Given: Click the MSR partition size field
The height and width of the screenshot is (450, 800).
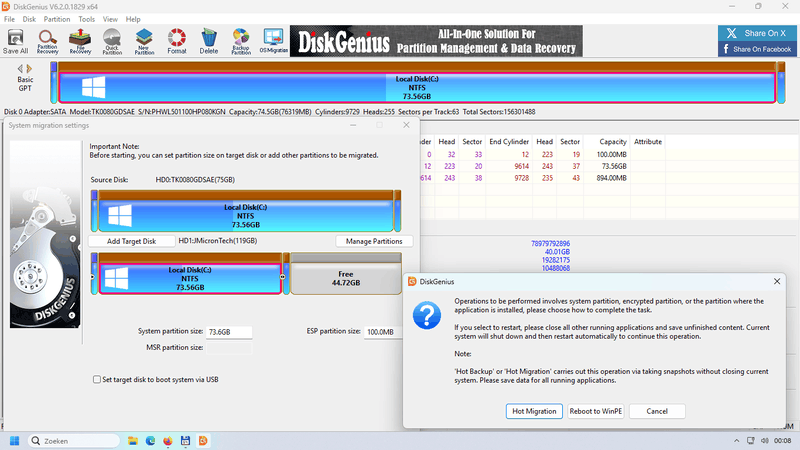Looking at the screenshot, I should (x=229, y=348).
